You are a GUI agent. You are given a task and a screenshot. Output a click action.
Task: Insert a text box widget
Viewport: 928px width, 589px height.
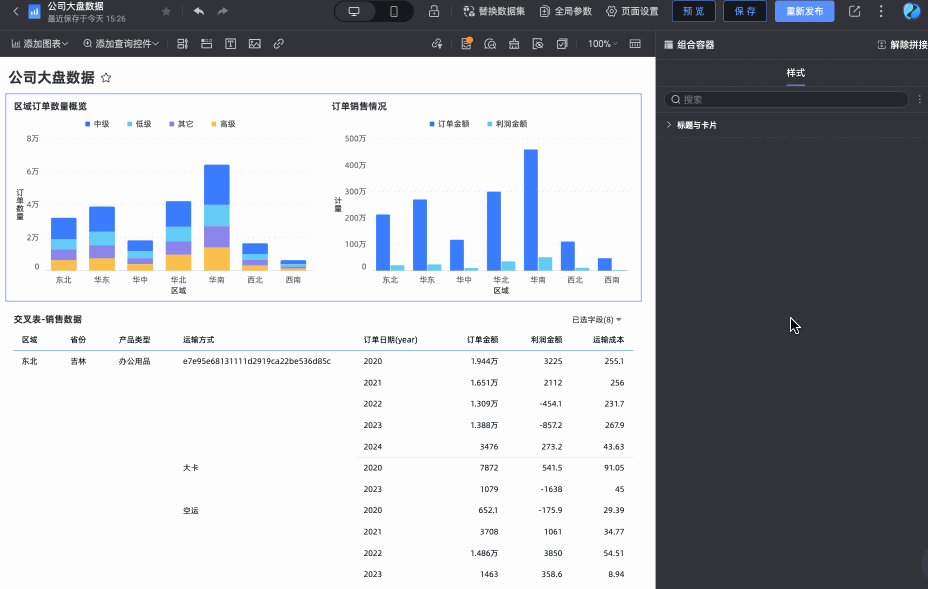(x=230, y=44)
